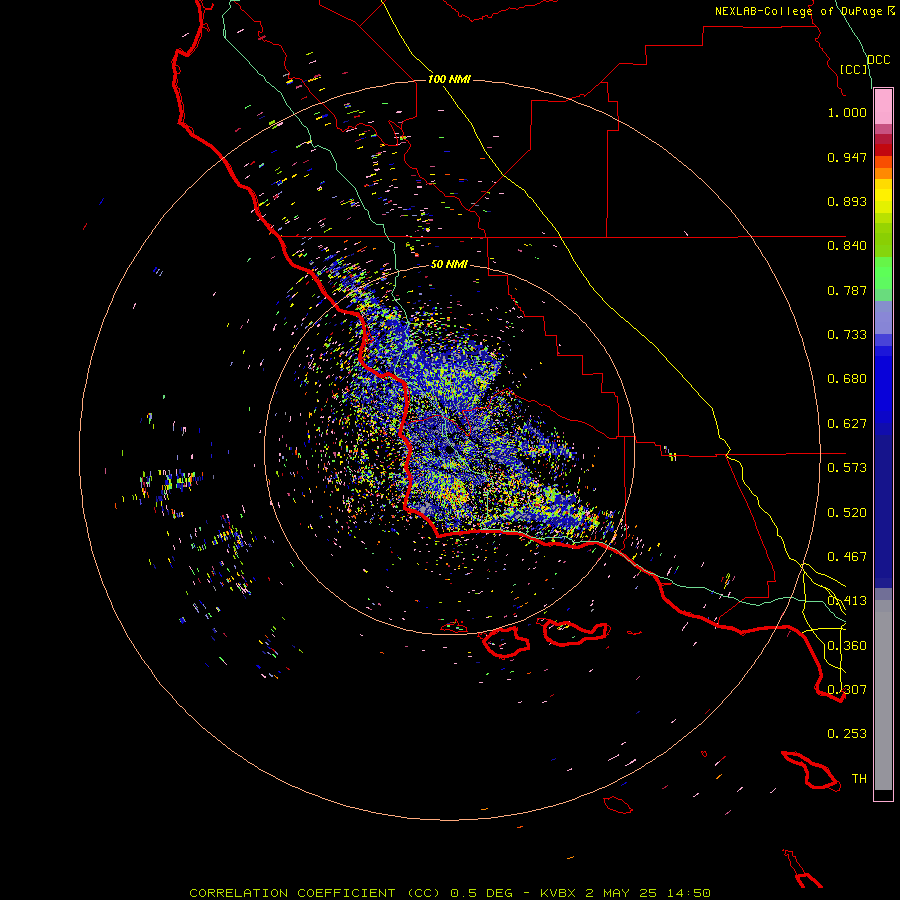Click the 0.680 scale value
900x900 pixels.
[x=847, y=379]
